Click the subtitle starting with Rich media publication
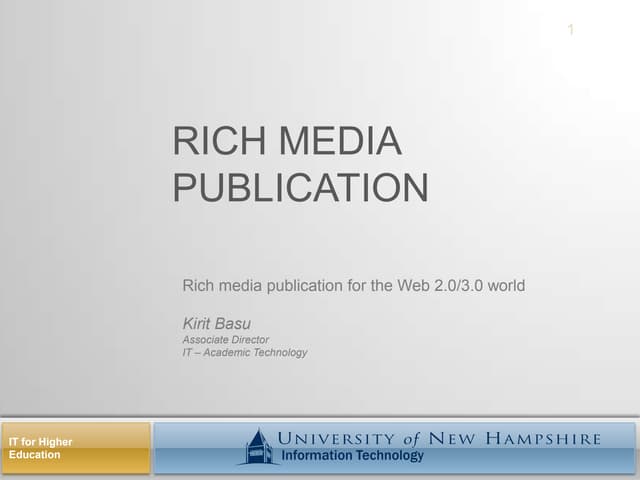Image resolution: width=640 pixels, height=480 pixels. click(x=353, y=286)
